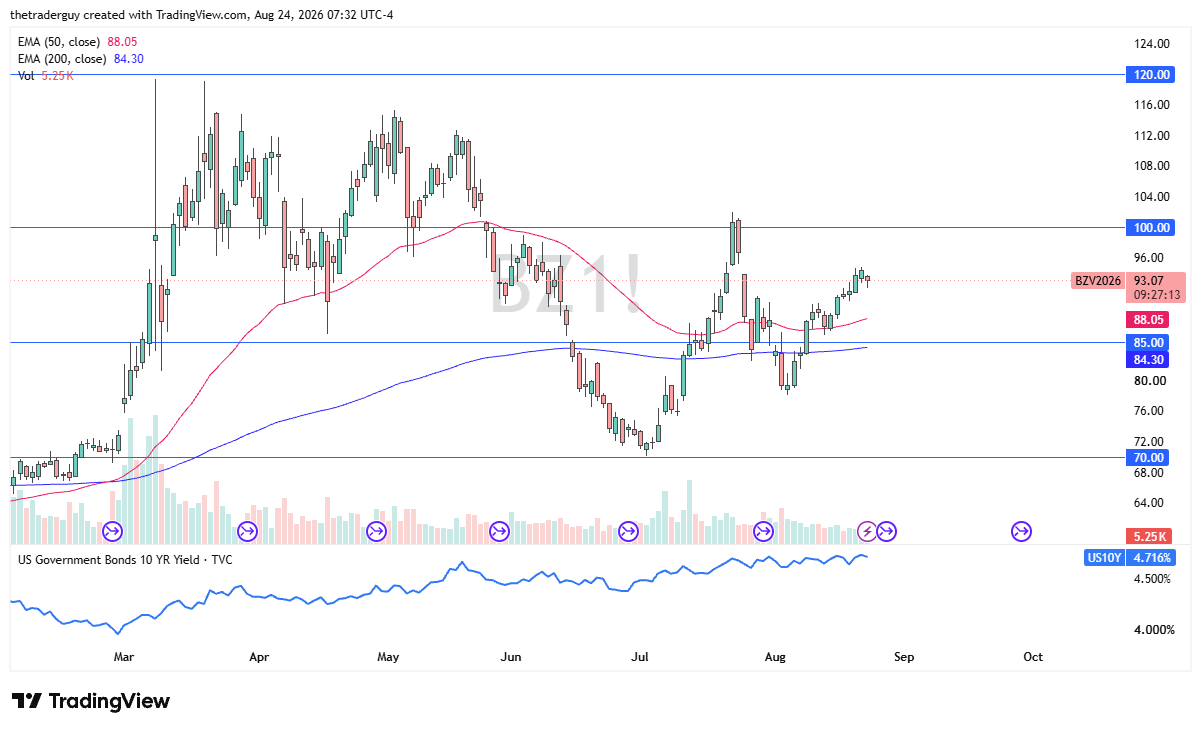The image size is (1201, 731).
Task: Select the rollover marker beside the lightning bolt
Action: pos(887,531)
